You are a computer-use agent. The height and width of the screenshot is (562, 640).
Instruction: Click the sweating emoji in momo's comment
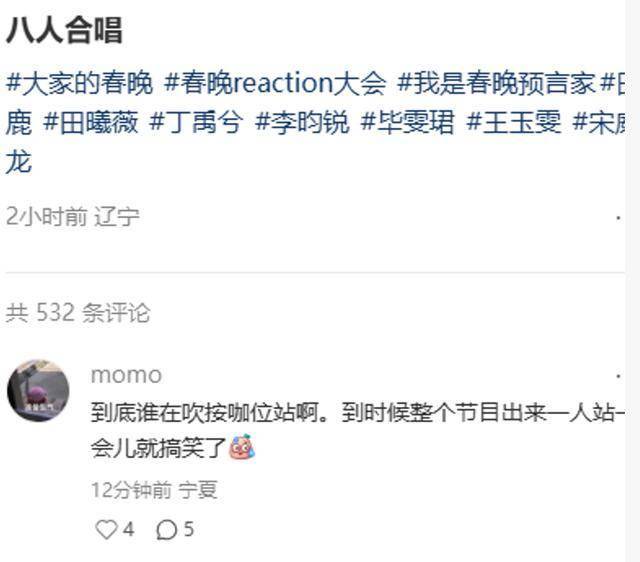(242, 447)
